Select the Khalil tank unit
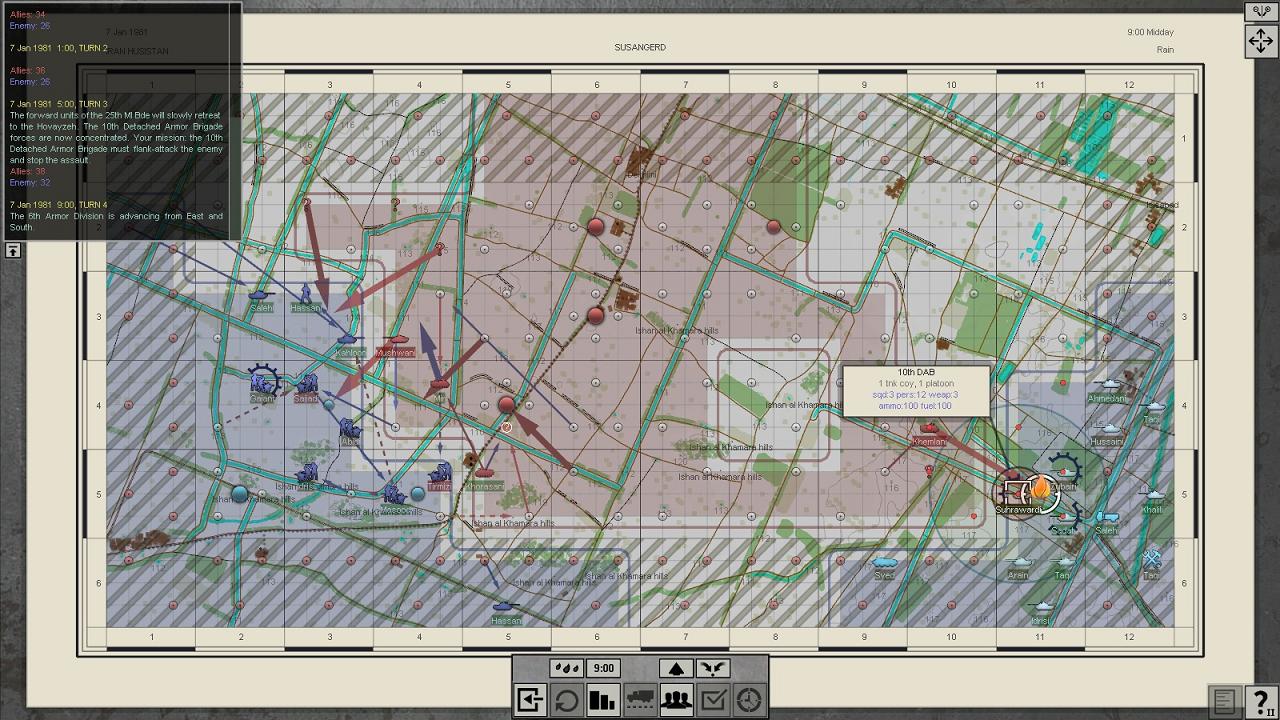The width and height of the screenshot is (1280, 720). [x=1153, y=496]
